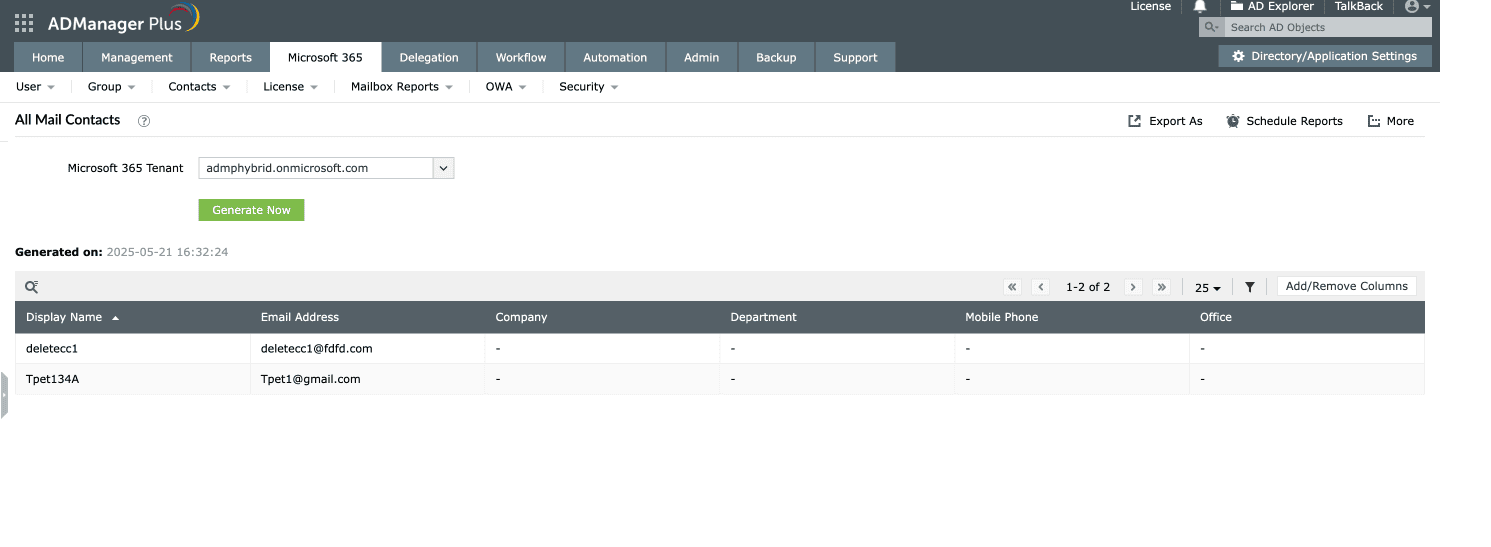The image size is (1491, 547).
Task: Click the search magnifier dropdown icon
Action: [x=1211, y=28]
